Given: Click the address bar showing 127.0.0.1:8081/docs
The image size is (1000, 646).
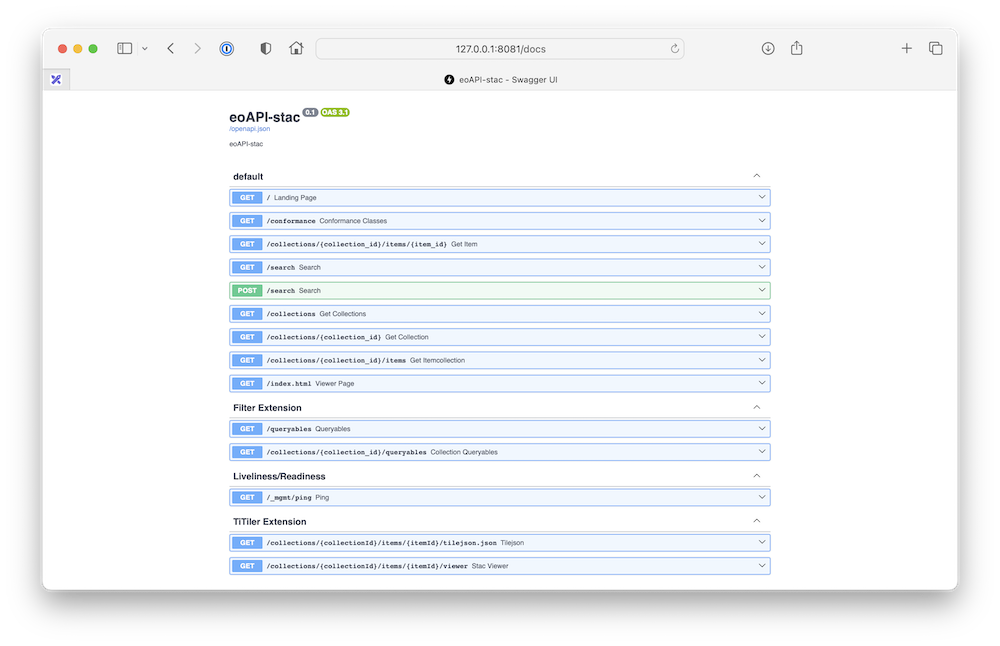Looking at the screenshot, I should (500, 48).
